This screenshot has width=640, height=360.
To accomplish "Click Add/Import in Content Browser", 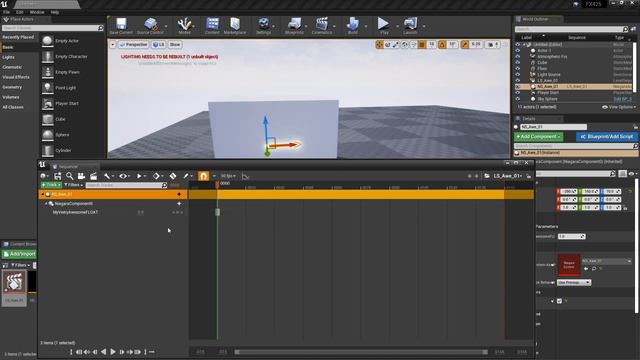I will pos(19,254).
